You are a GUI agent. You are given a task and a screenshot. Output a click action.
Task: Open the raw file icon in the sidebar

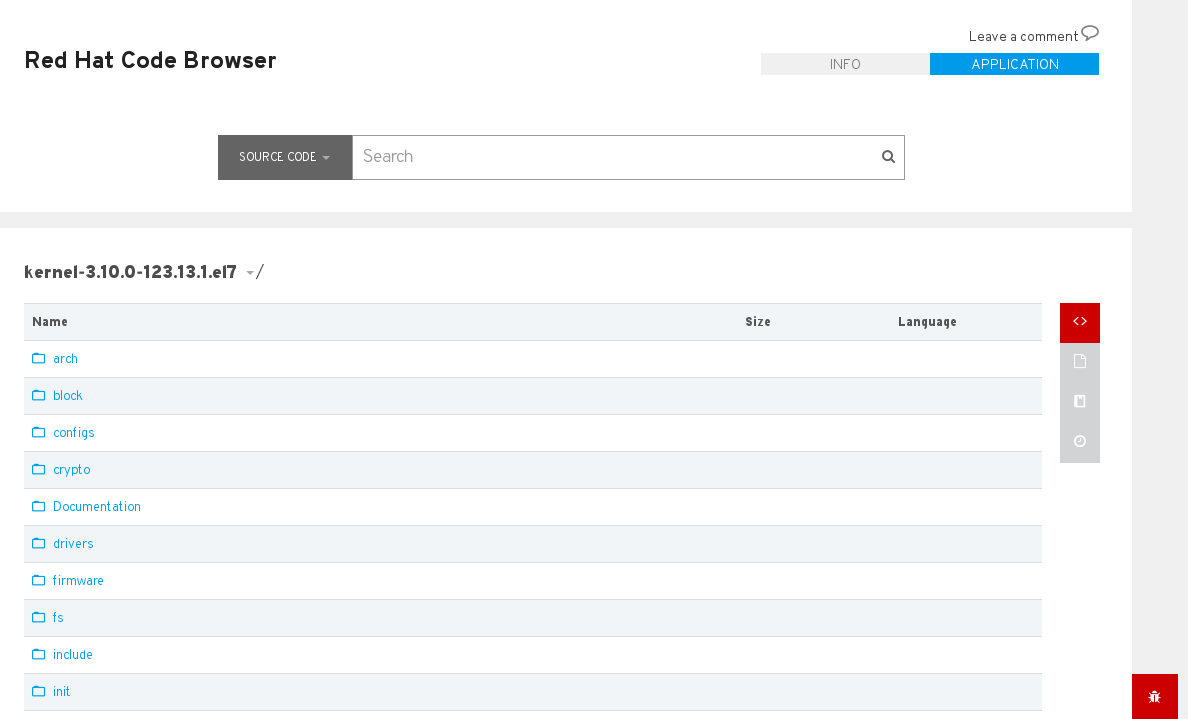(1079, 361)
